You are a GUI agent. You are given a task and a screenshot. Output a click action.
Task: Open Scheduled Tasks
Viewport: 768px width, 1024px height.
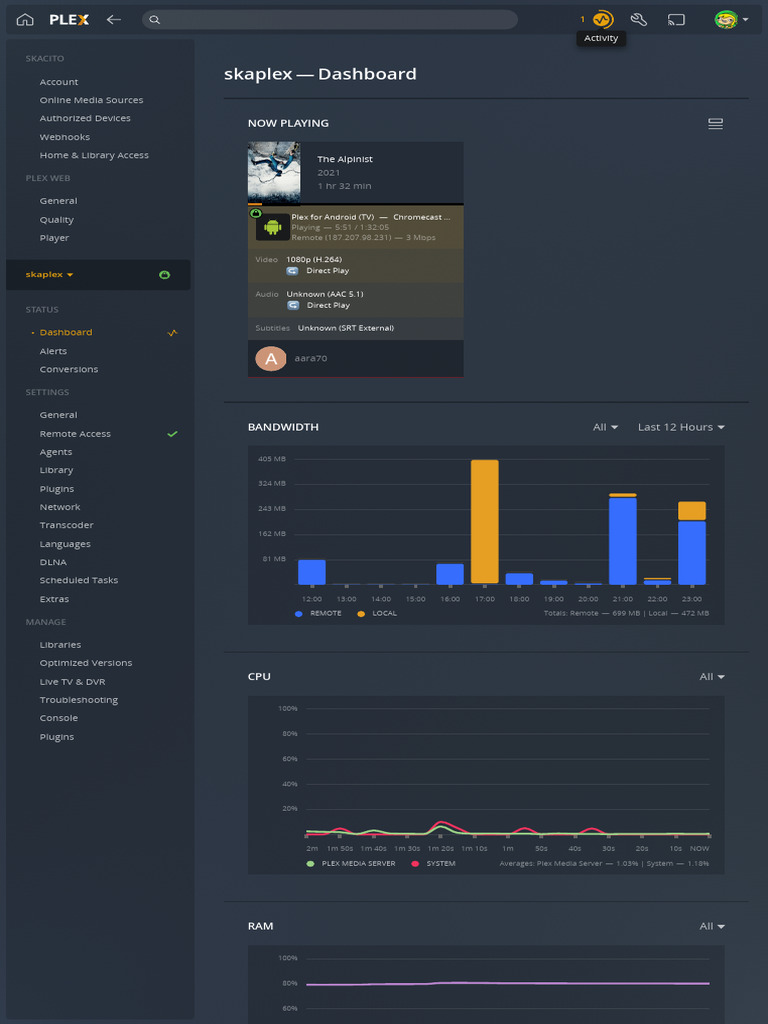point(78,580)
